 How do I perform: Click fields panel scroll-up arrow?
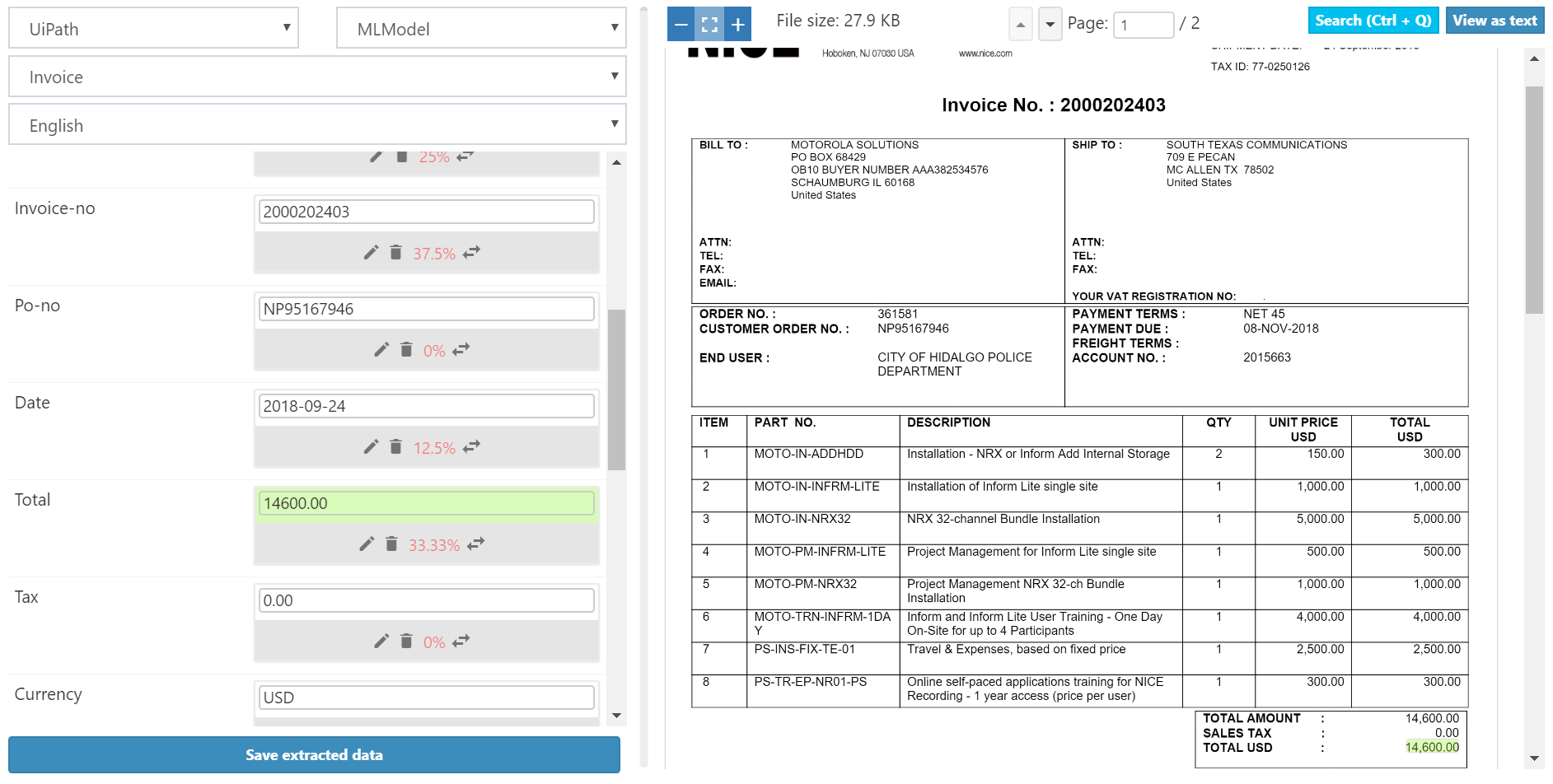[616, 162]
